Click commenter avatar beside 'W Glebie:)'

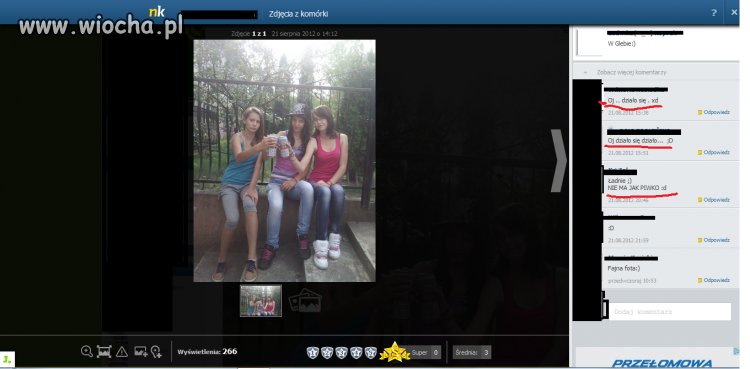[x=589, y=42]
